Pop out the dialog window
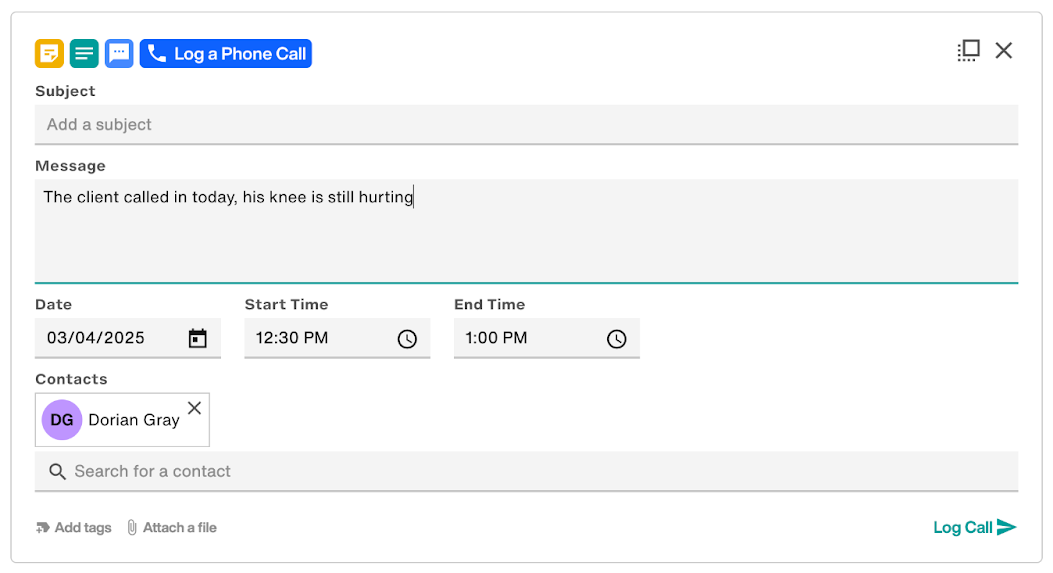The height and width of the screenshot is (573, 1053). point(968,50)
